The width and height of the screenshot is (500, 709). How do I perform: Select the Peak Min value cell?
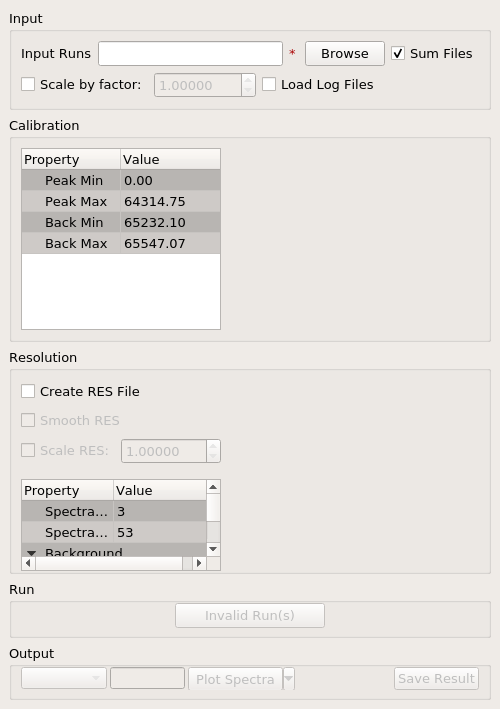pos(170,180)
